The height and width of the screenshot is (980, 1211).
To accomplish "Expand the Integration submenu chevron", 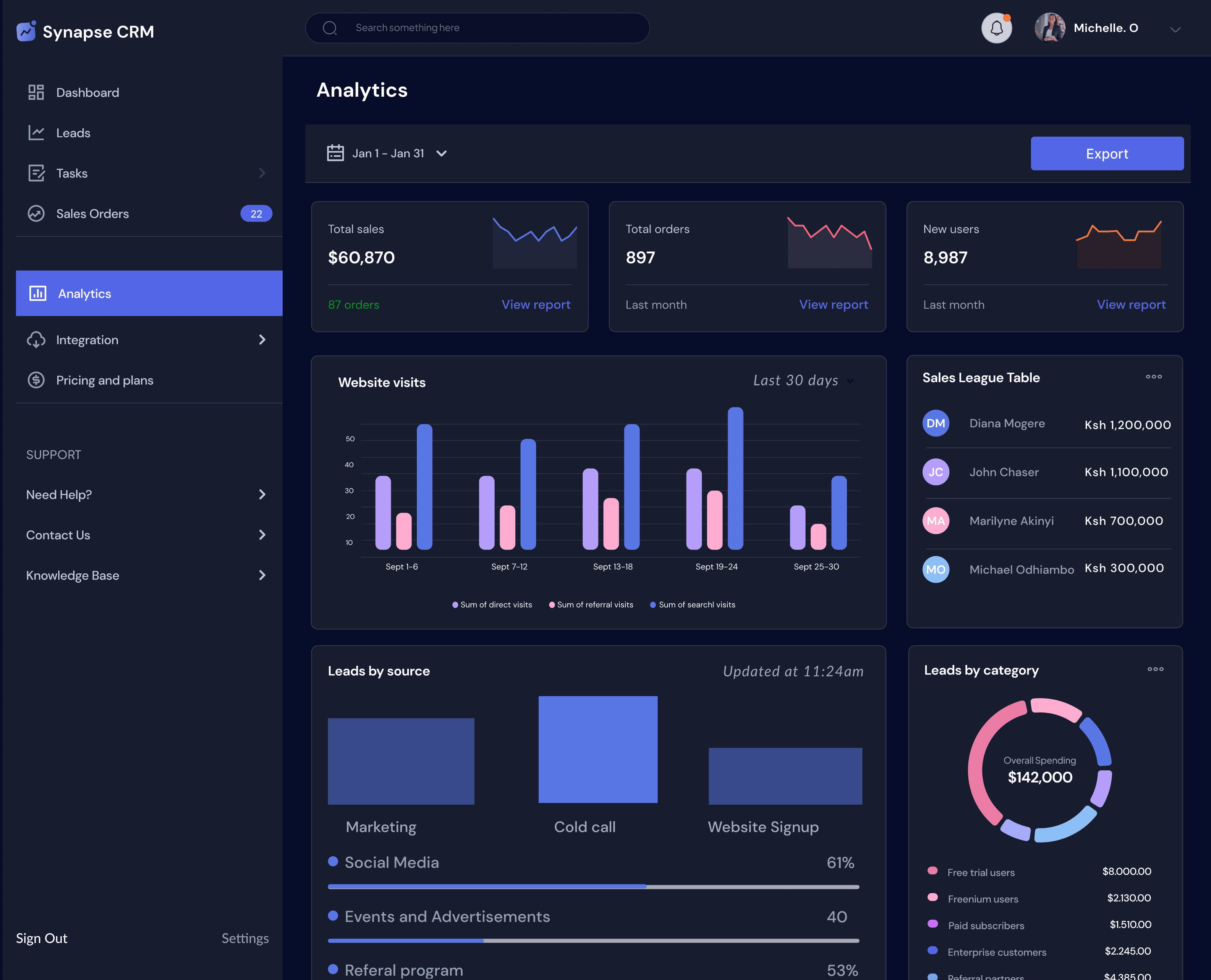I will (x=262, y=339).
